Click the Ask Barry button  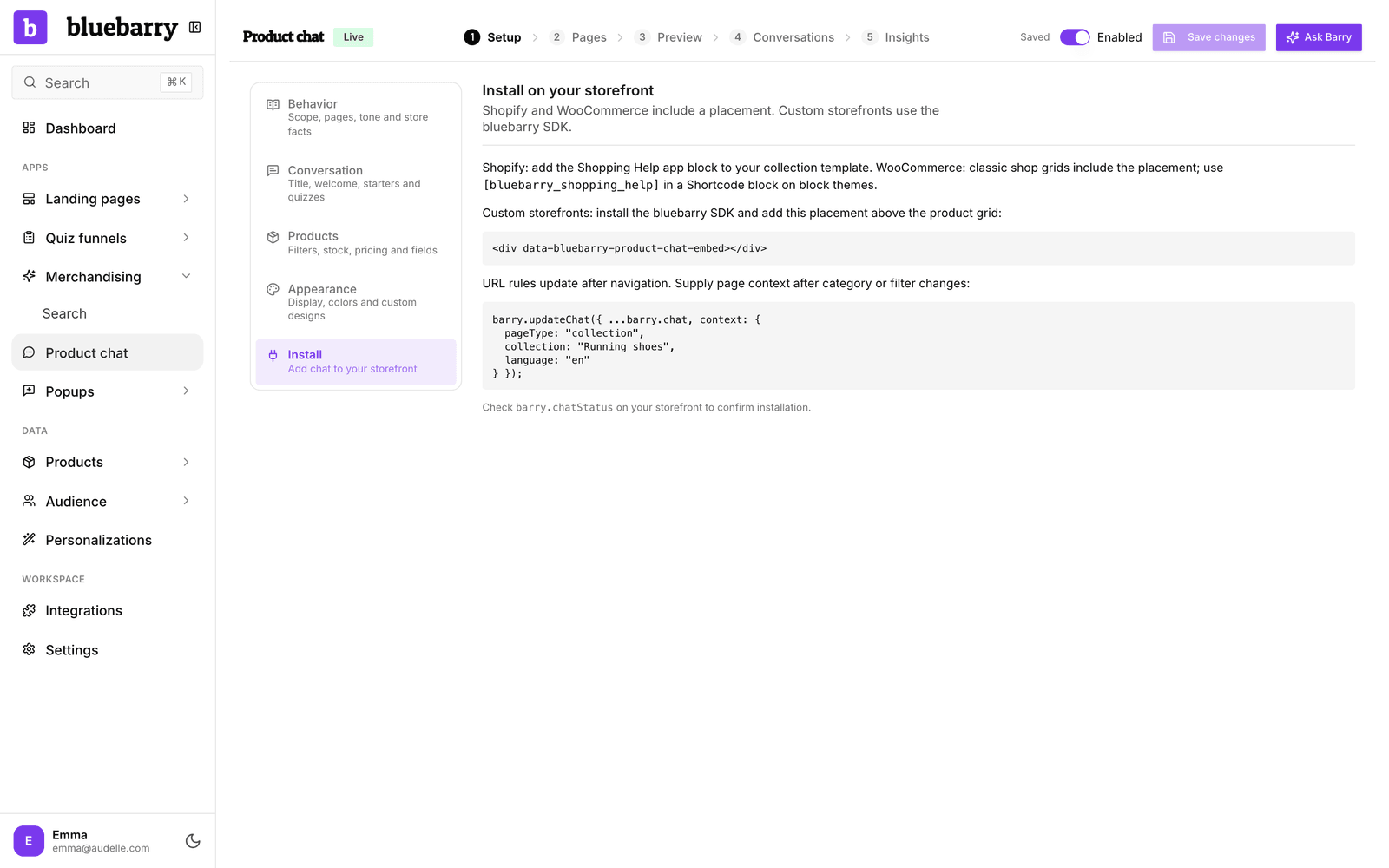1319,37
